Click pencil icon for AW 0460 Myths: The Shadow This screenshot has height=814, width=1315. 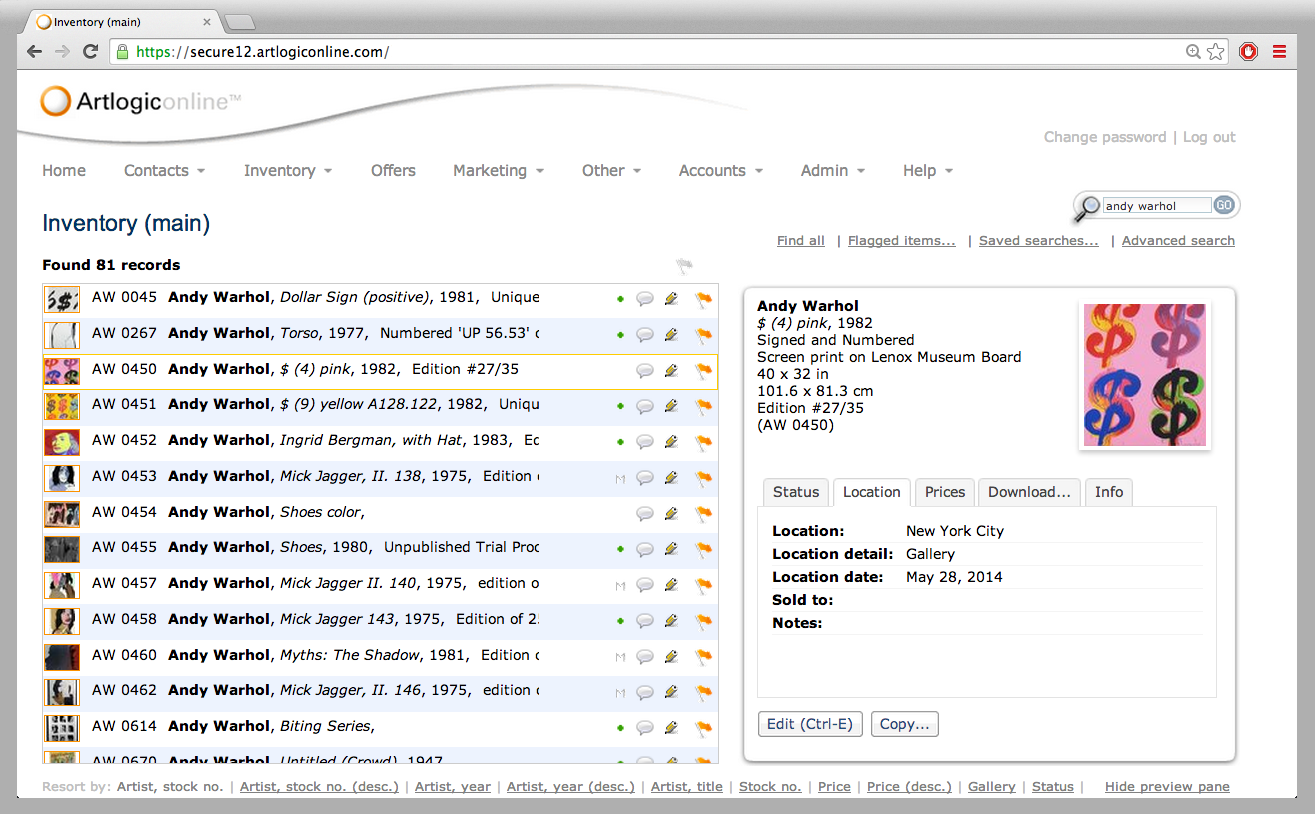(672, 656)
